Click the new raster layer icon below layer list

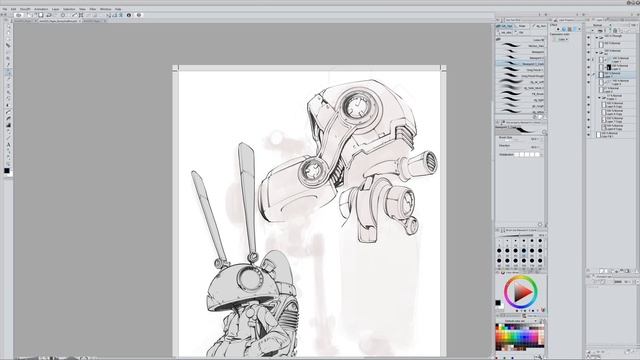(x=601, y=271)
